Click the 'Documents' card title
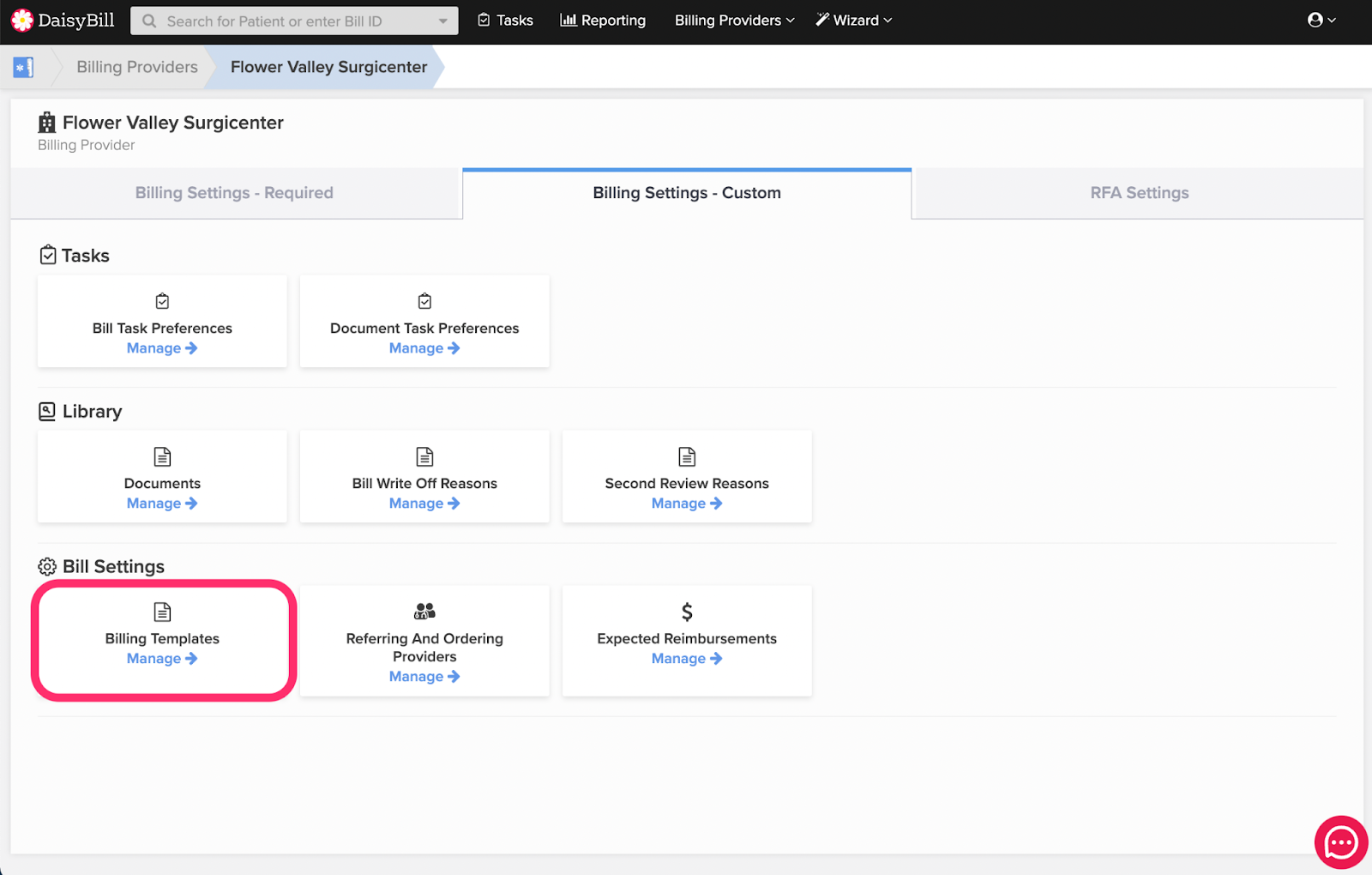 pos(162,483)
